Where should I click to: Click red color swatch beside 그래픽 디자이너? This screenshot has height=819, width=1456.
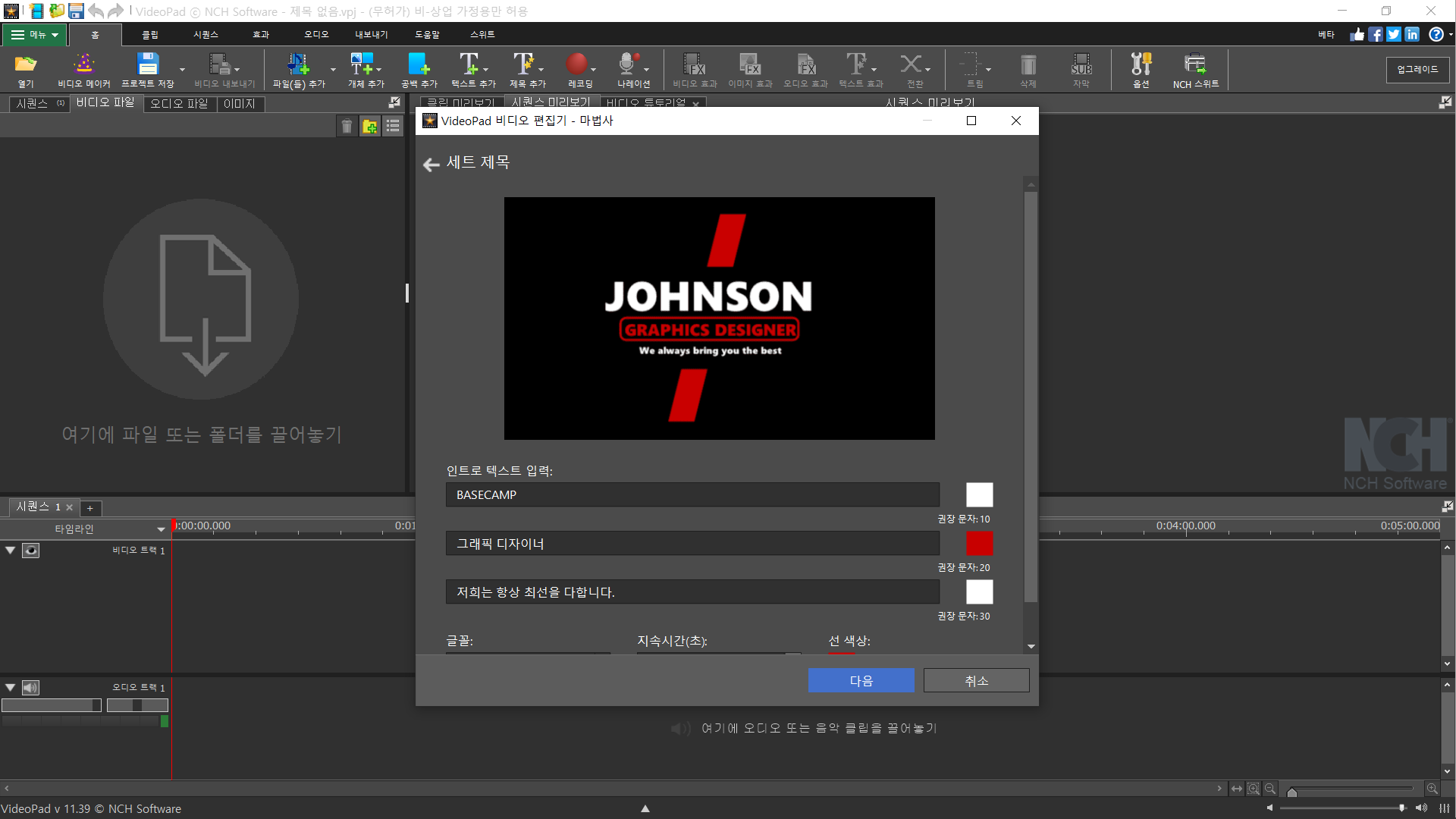pos(979,544)
